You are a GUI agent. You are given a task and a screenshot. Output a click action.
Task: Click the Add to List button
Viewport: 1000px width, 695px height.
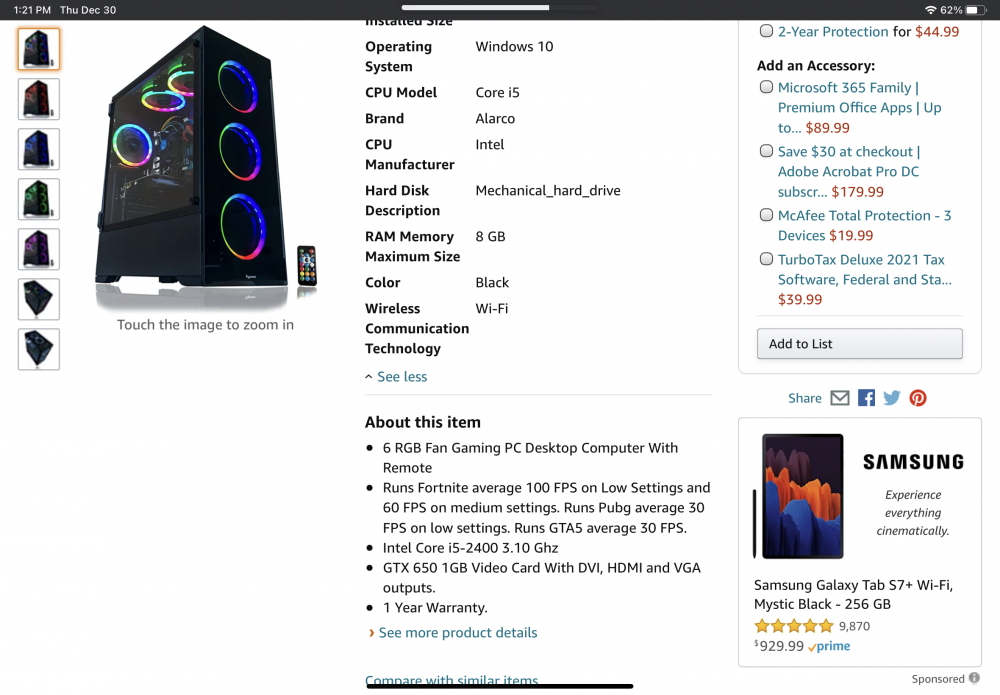click(x=859, y=343)
